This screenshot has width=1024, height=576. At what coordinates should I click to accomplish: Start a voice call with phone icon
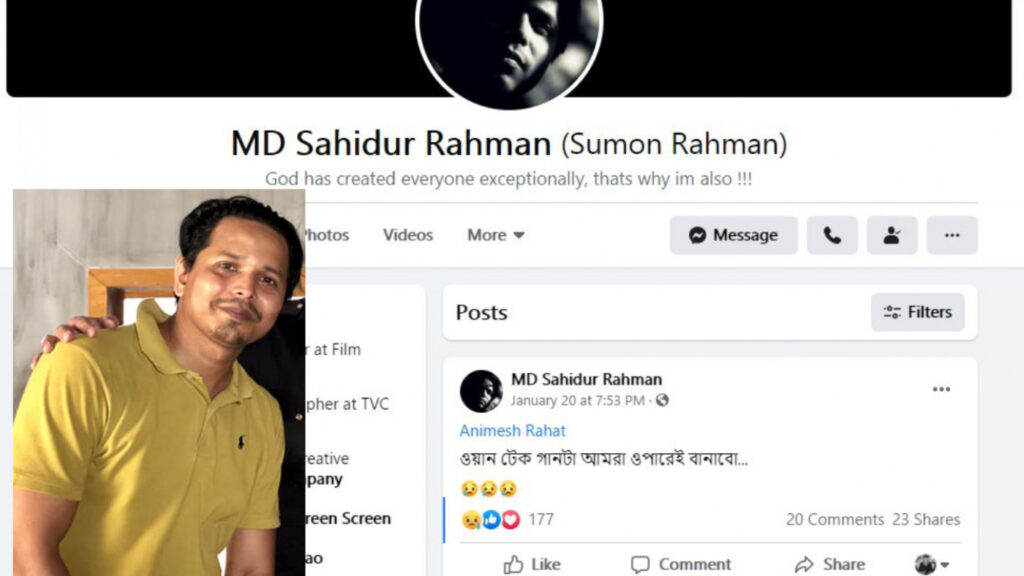(832, 235)
